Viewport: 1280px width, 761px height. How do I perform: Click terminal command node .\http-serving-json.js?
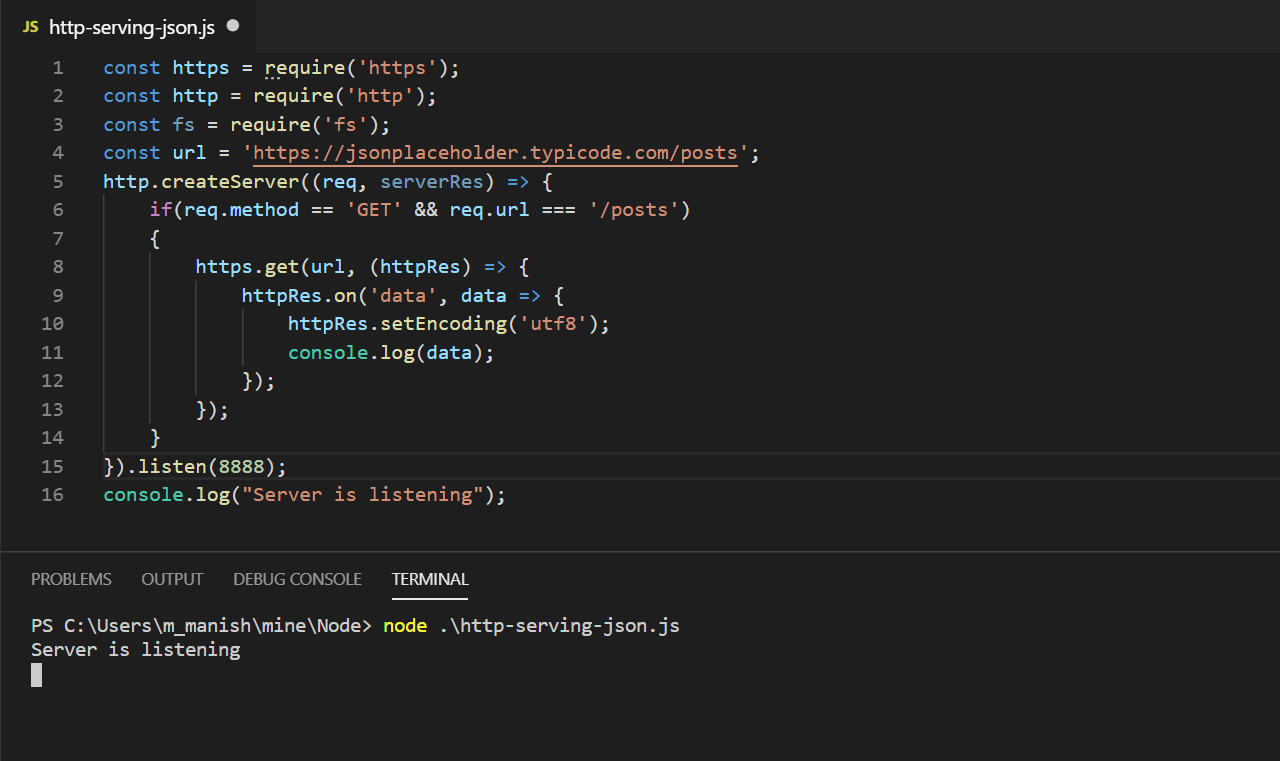531,626
